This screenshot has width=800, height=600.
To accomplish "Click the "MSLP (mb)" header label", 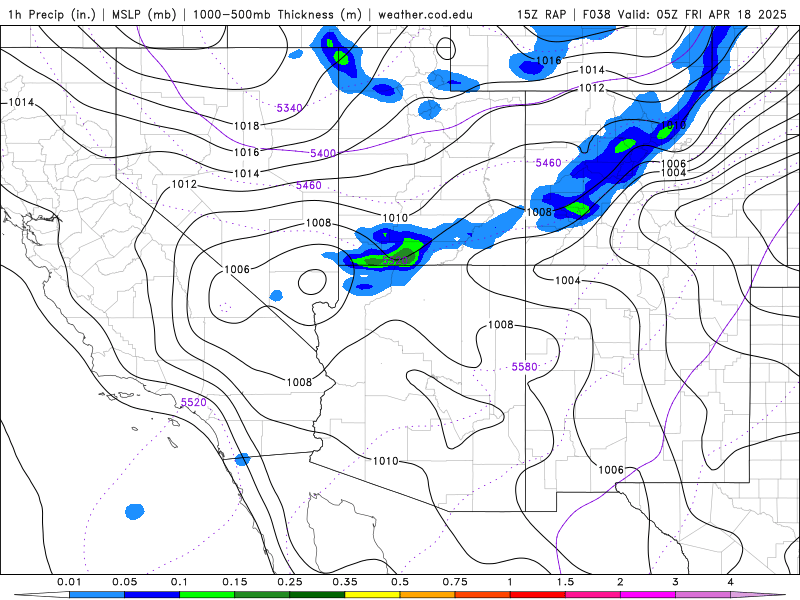I will (144, 14).
